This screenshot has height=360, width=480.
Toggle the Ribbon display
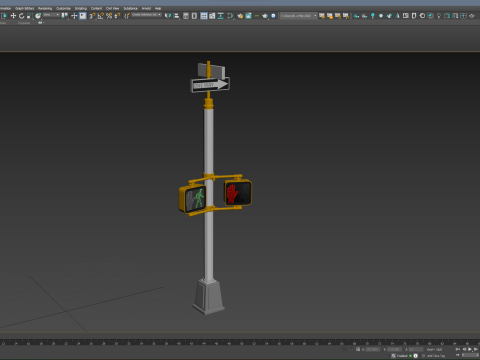pos(204,16)
